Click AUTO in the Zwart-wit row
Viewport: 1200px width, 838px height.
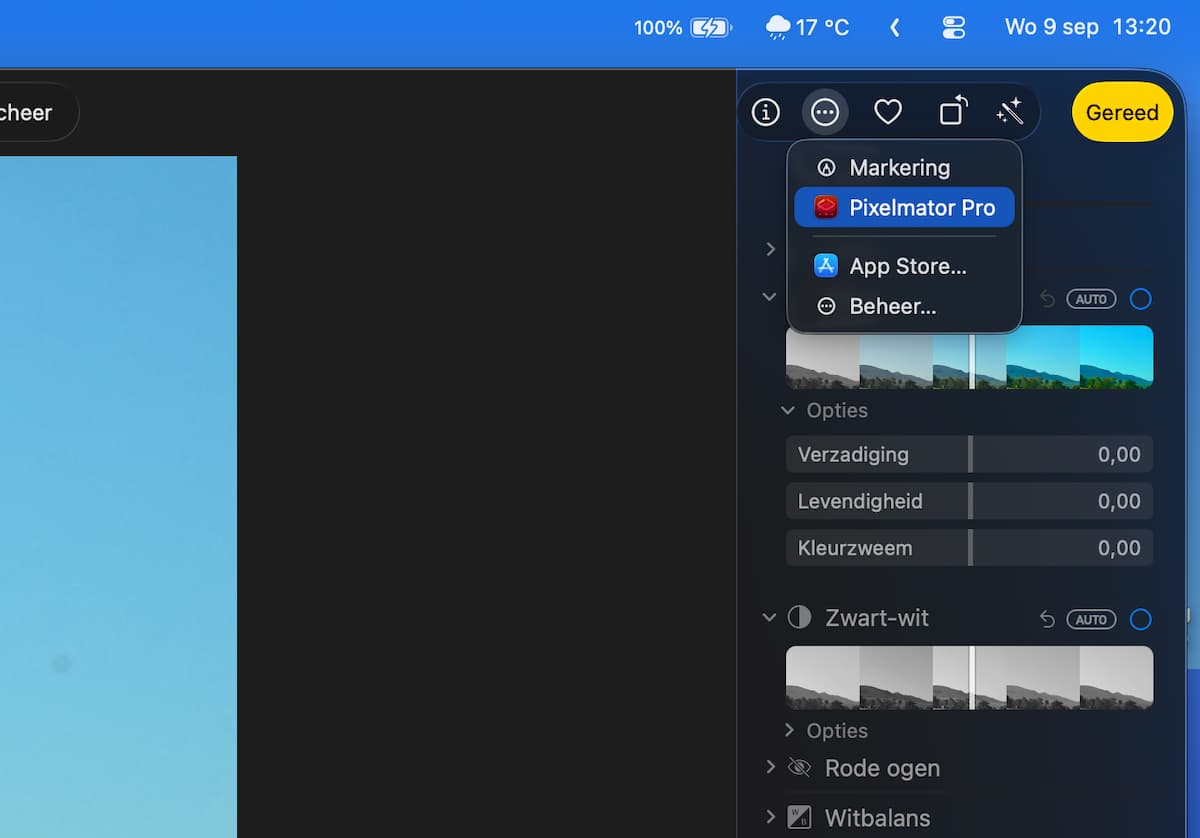[1091, 620]
